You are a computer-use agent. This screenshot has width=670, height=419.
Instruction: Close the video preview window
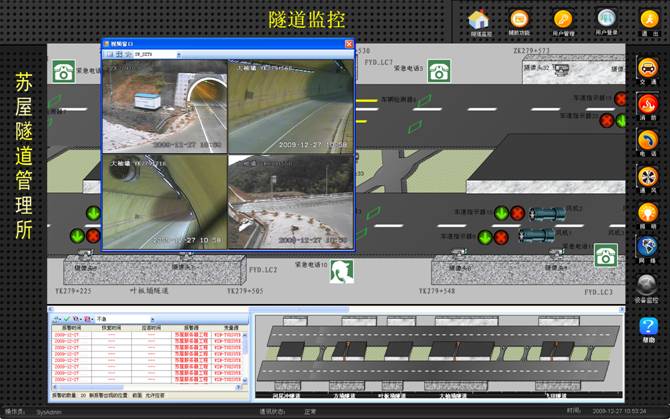(349, 44)
